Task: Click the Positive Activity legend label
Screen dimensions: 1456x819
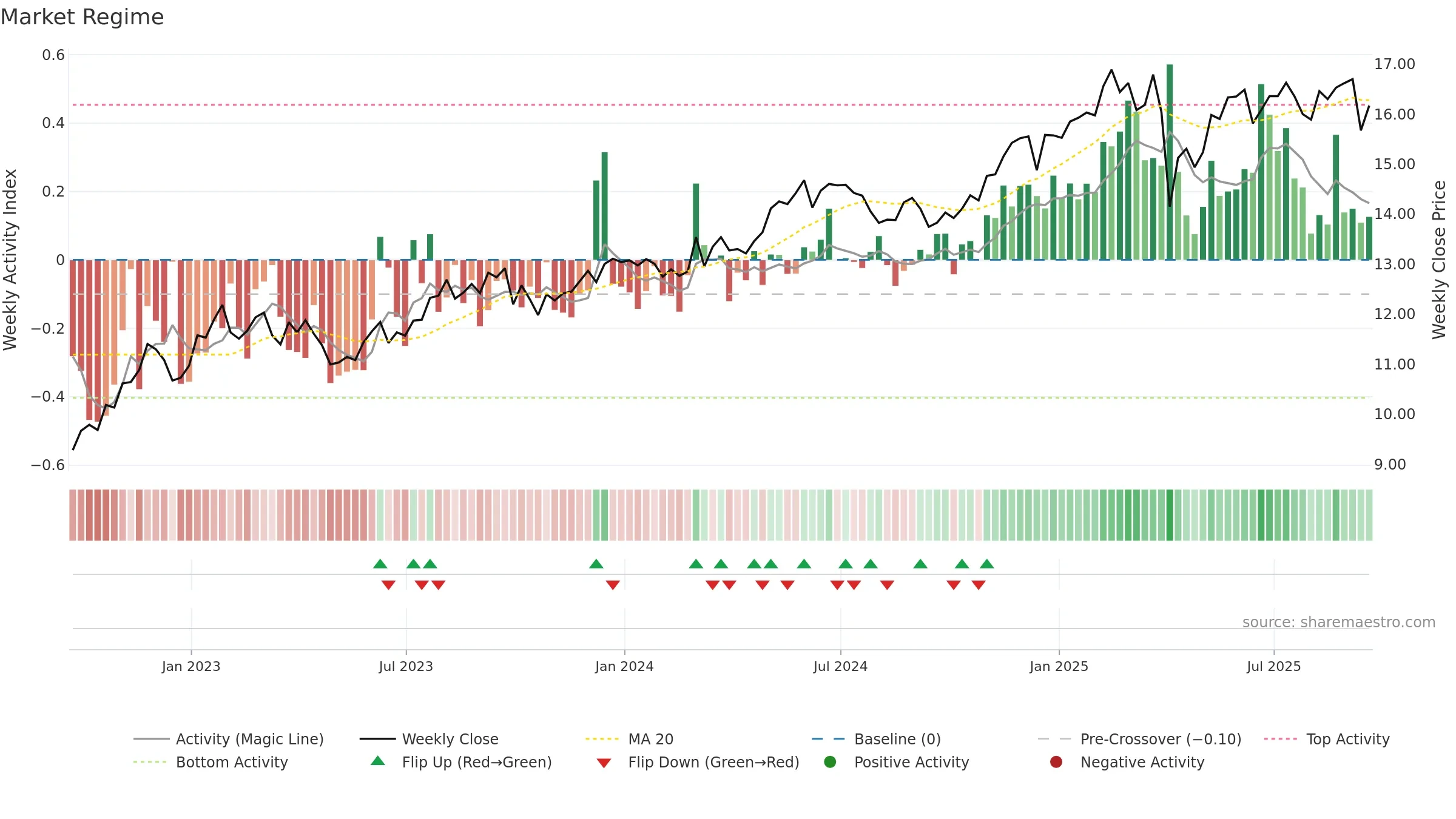Action: [x=912, y=762]
